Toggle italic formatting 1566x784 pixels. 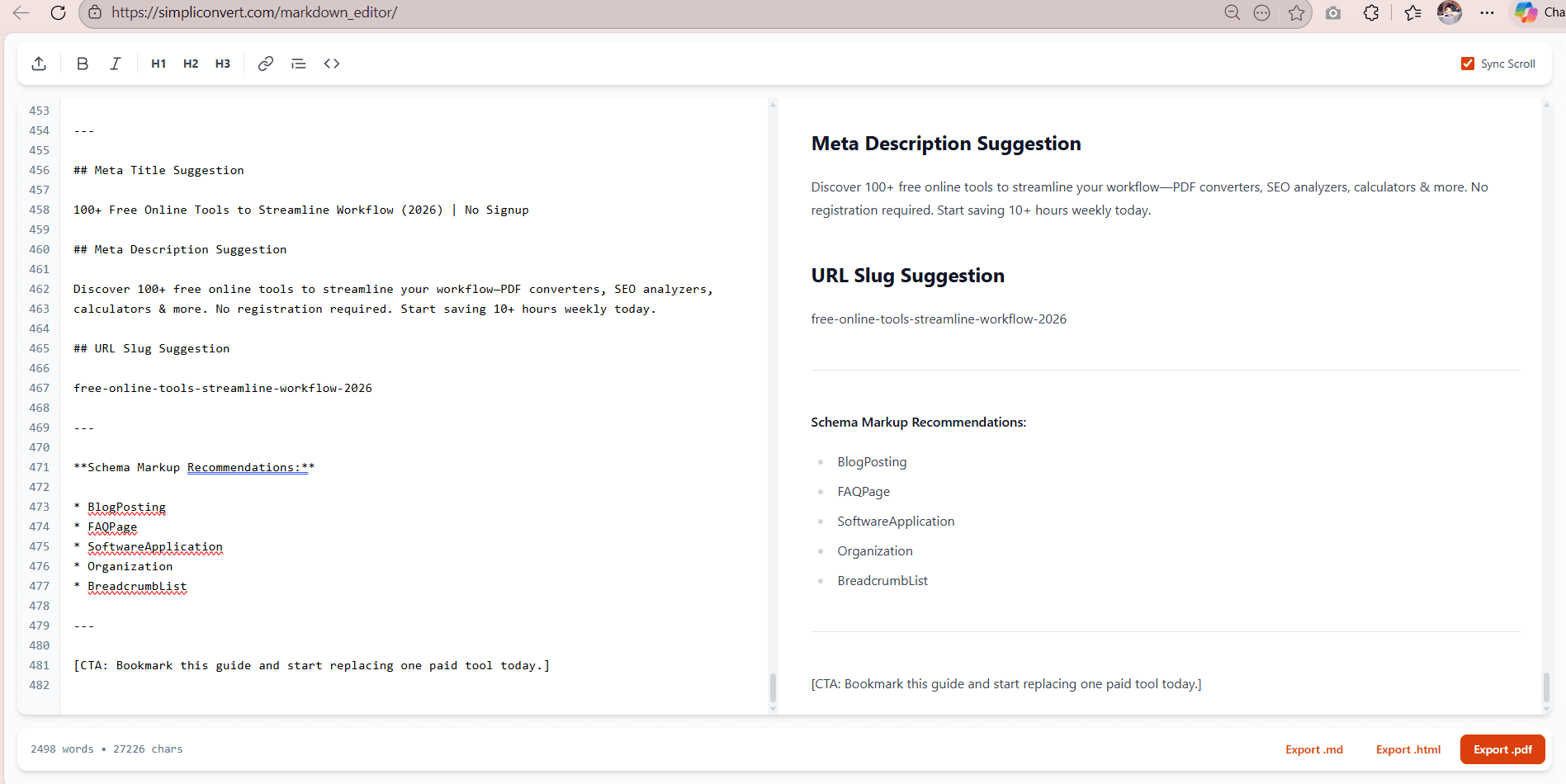[x=115, y=63]
